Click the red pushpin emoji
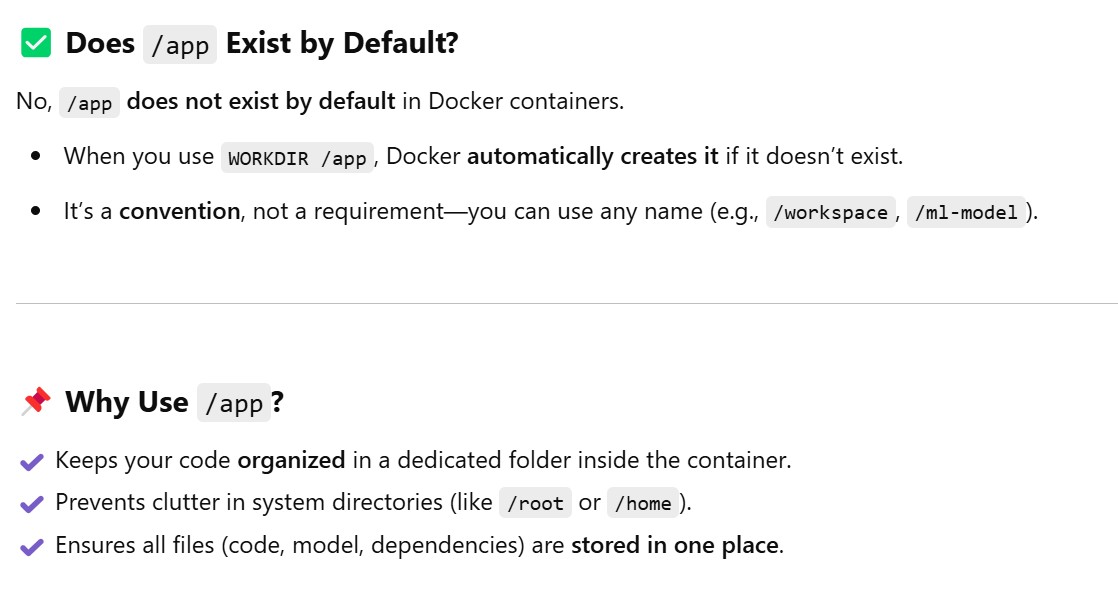This screenshot has height=614, width=1118. (x=36, y=402)
